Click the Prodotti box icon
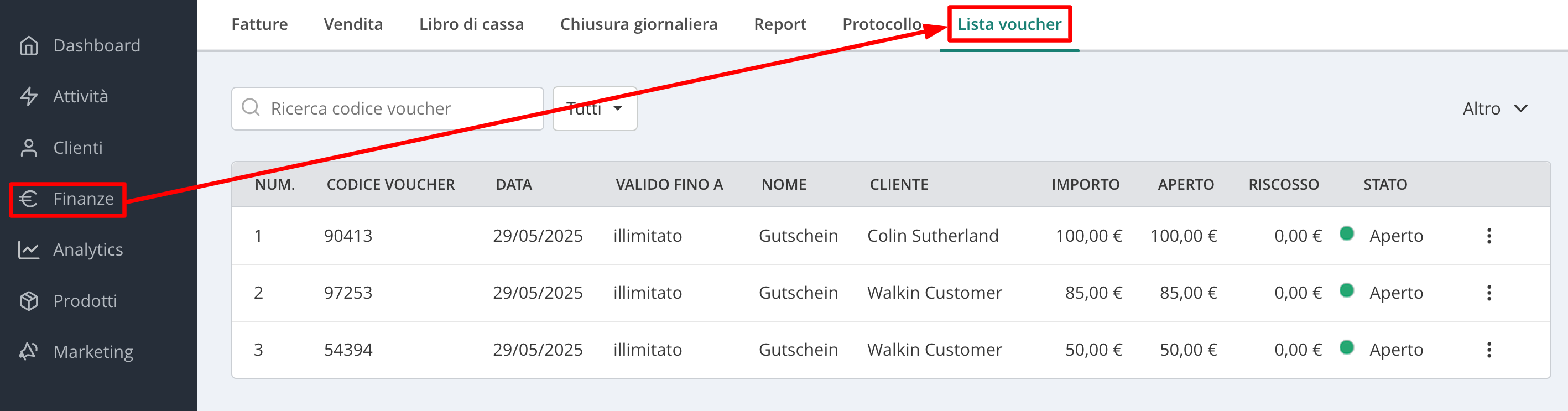Screen dimensions: 1568x411 (29, 301)
